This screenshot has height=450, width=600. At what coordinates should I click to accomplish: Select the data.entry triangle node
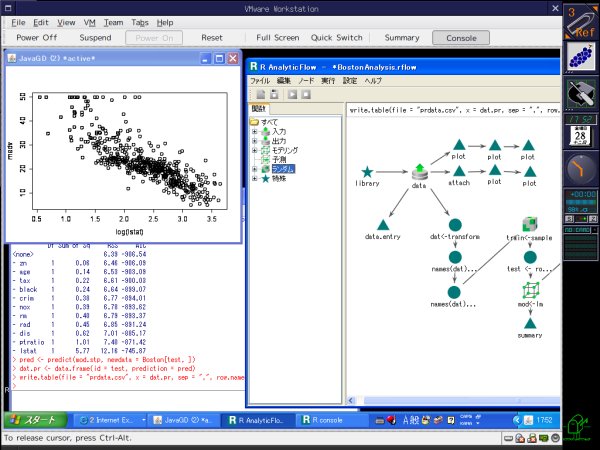coord(383,225)
